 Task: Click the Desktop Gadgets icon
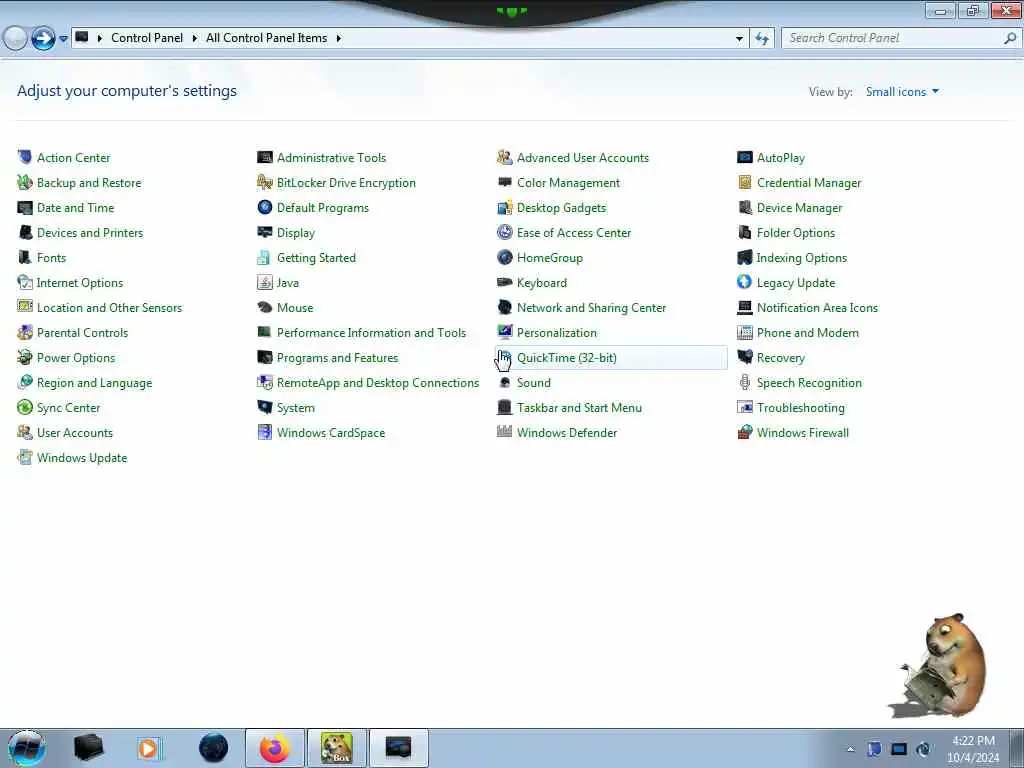[504, 208]
